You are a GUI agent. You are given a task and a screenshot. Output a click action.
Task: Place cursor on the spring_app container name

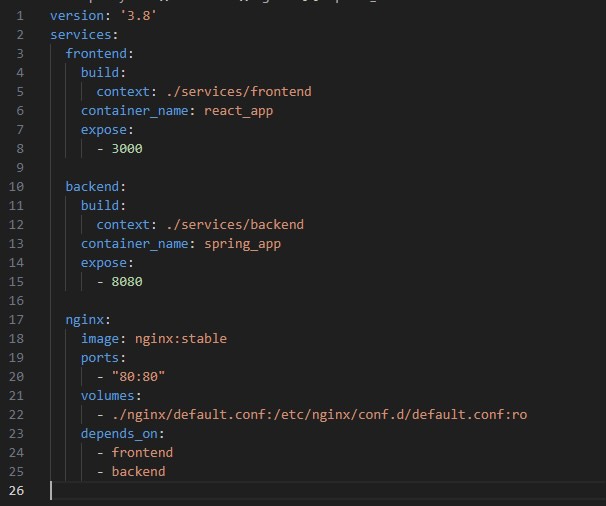point(242,244)
